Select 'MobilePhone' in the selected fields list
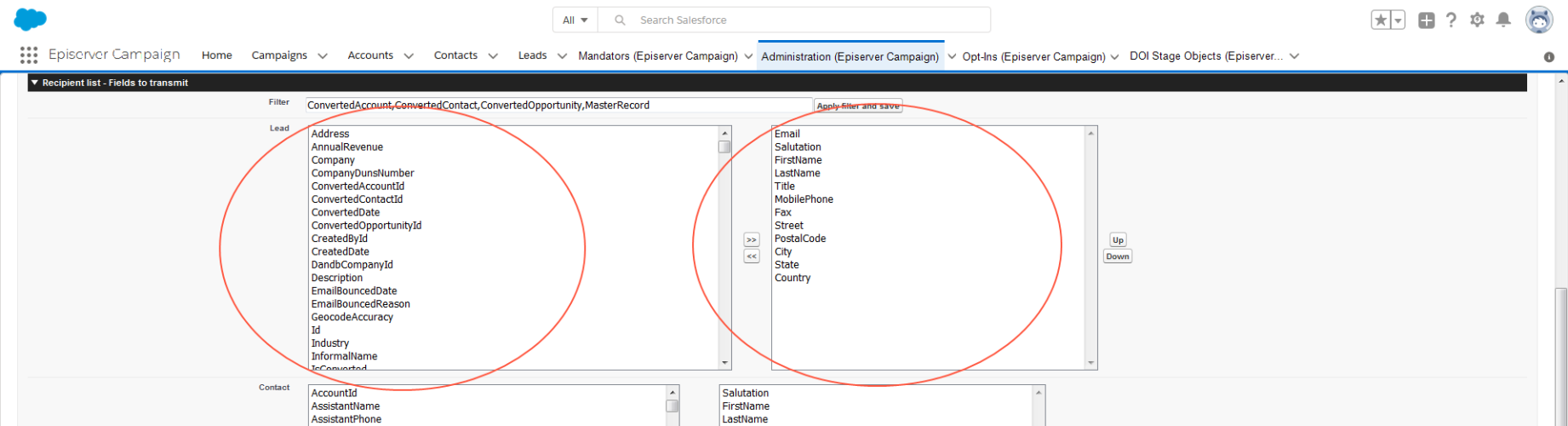Screen dimensions: 1568x426 tap(804, 199)
